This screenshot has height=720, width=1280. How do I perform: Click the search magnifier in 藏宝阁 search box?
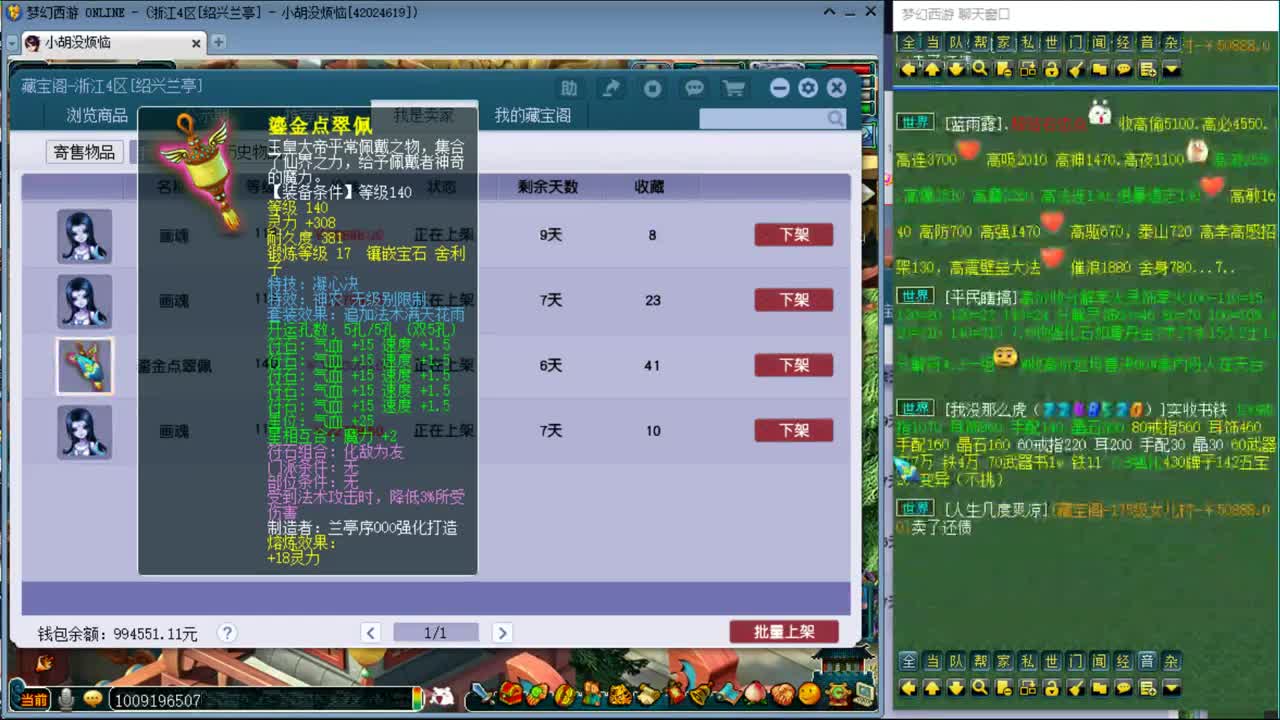point(836,119)
